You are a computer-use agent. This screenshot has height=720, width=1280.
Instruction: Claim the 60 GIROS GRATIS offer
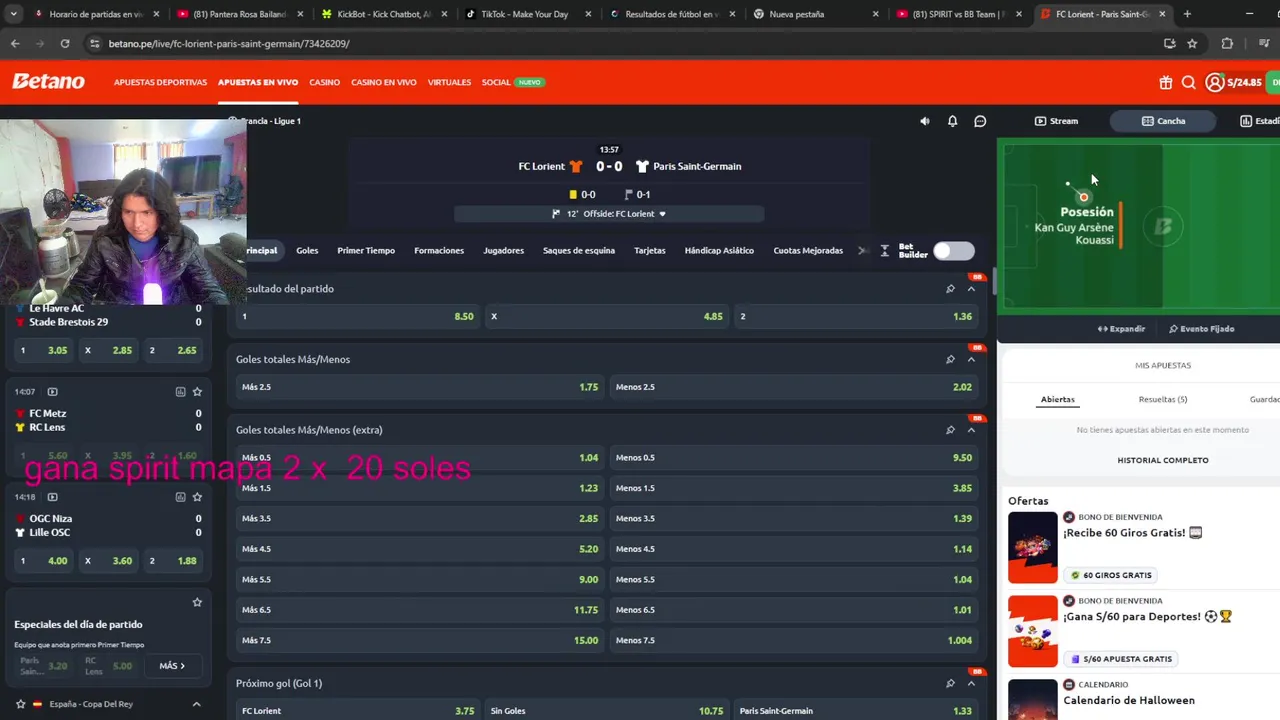[x=1112, y=575]
